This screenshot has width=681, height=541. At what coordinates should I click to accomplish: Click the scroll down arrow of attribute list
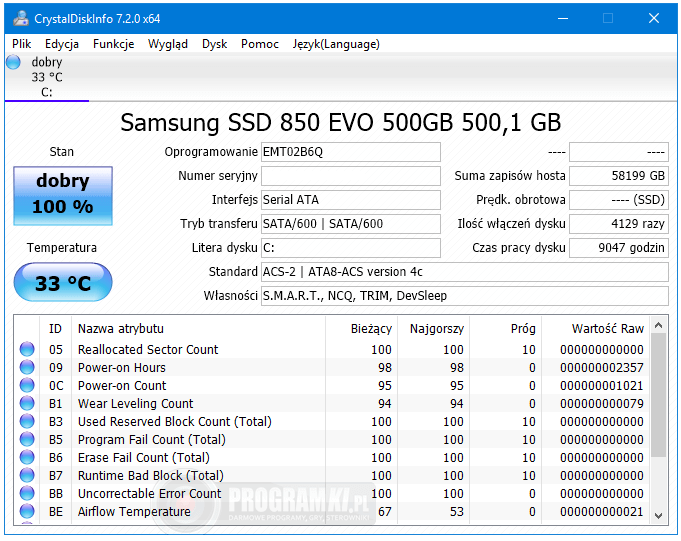pyautogui.click(x=658, y=515)
